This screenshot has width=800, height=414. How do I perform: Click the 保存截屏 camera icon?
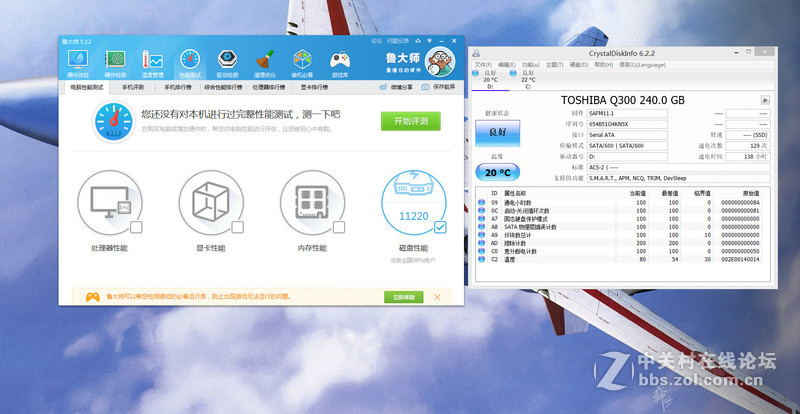(426, 87)
